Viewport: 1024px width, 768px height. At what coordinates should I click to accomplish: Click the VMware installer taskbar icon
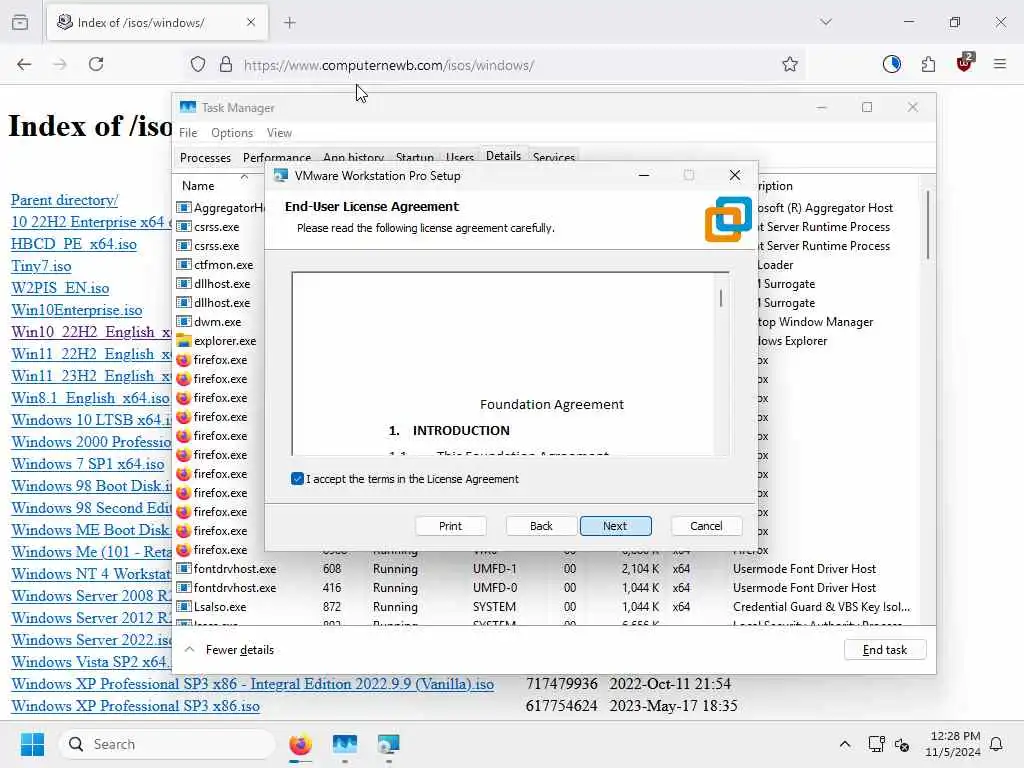coord(389,744)
